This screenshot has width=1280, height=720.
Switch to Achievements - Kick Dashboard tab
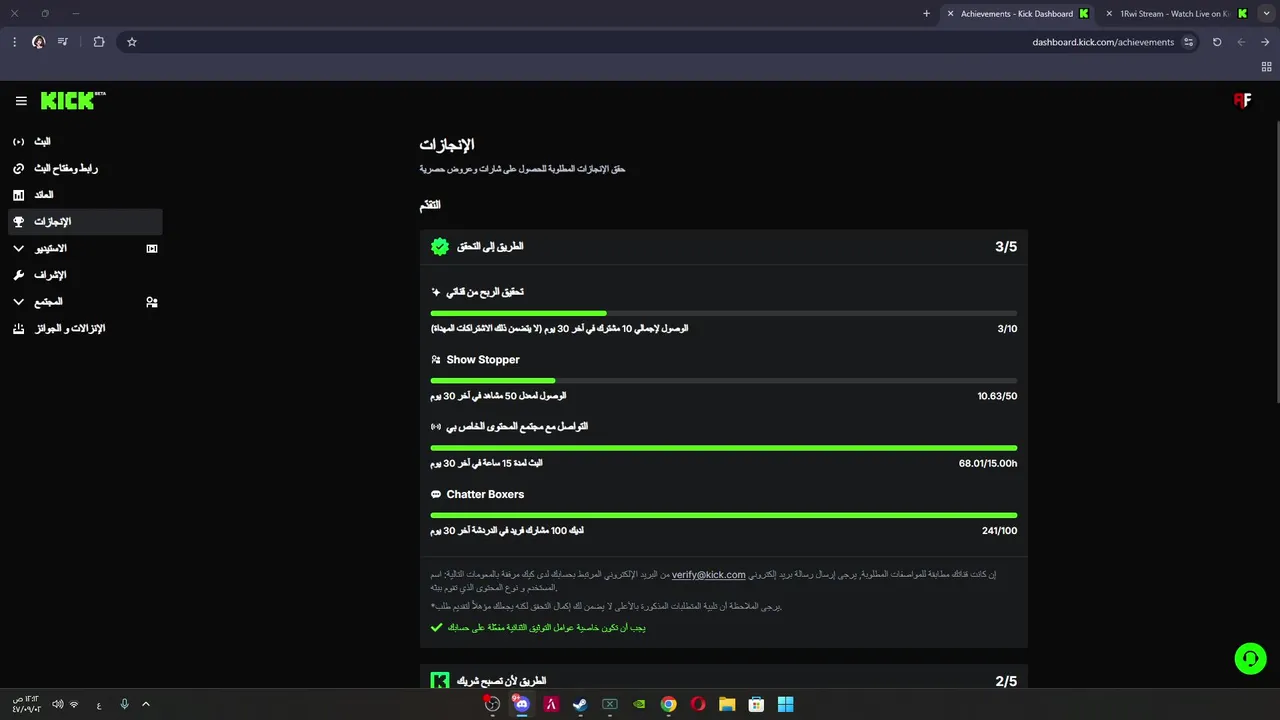click(x=1018, y=14)
